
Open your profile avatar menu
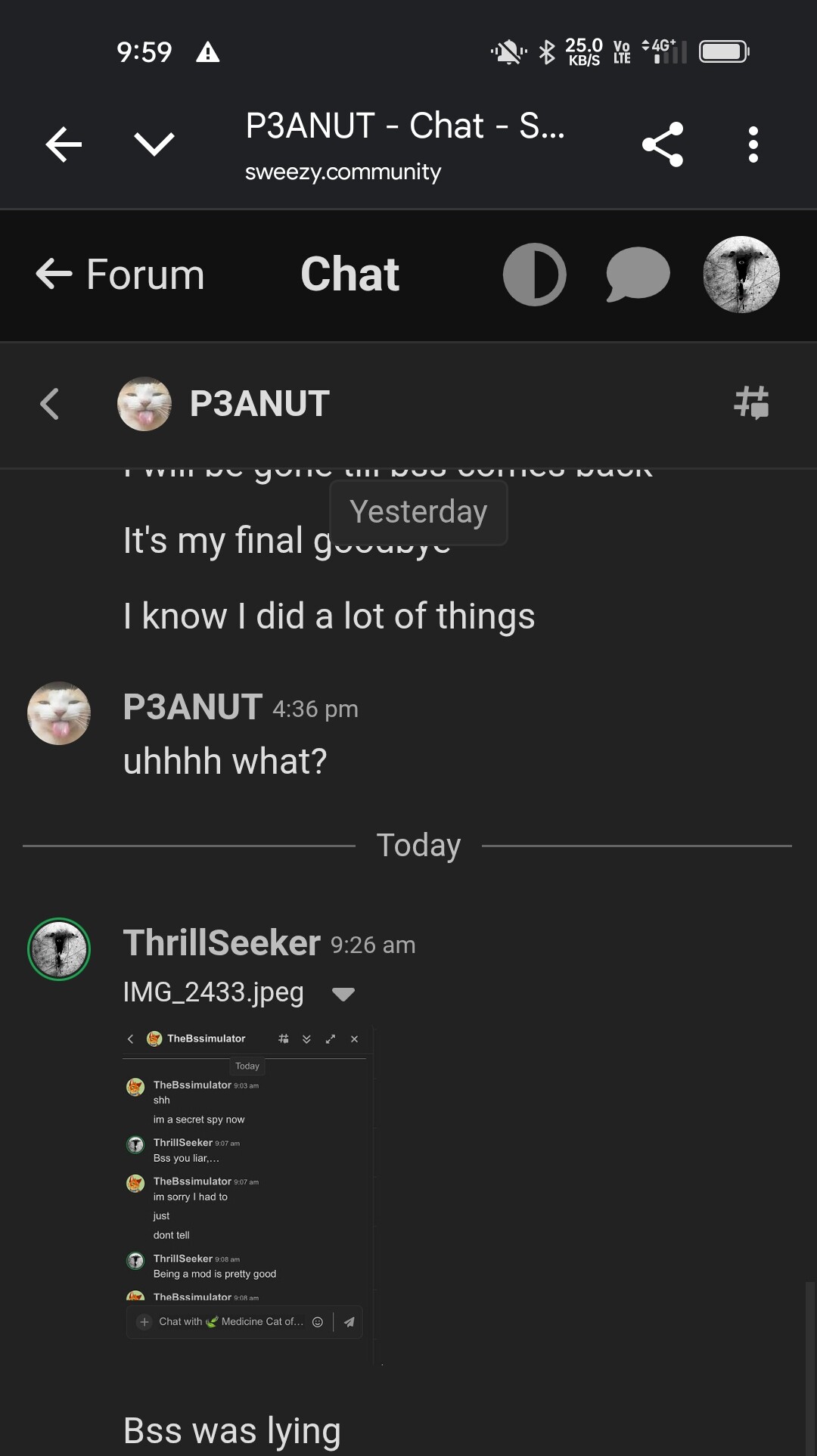pos(741,275)
